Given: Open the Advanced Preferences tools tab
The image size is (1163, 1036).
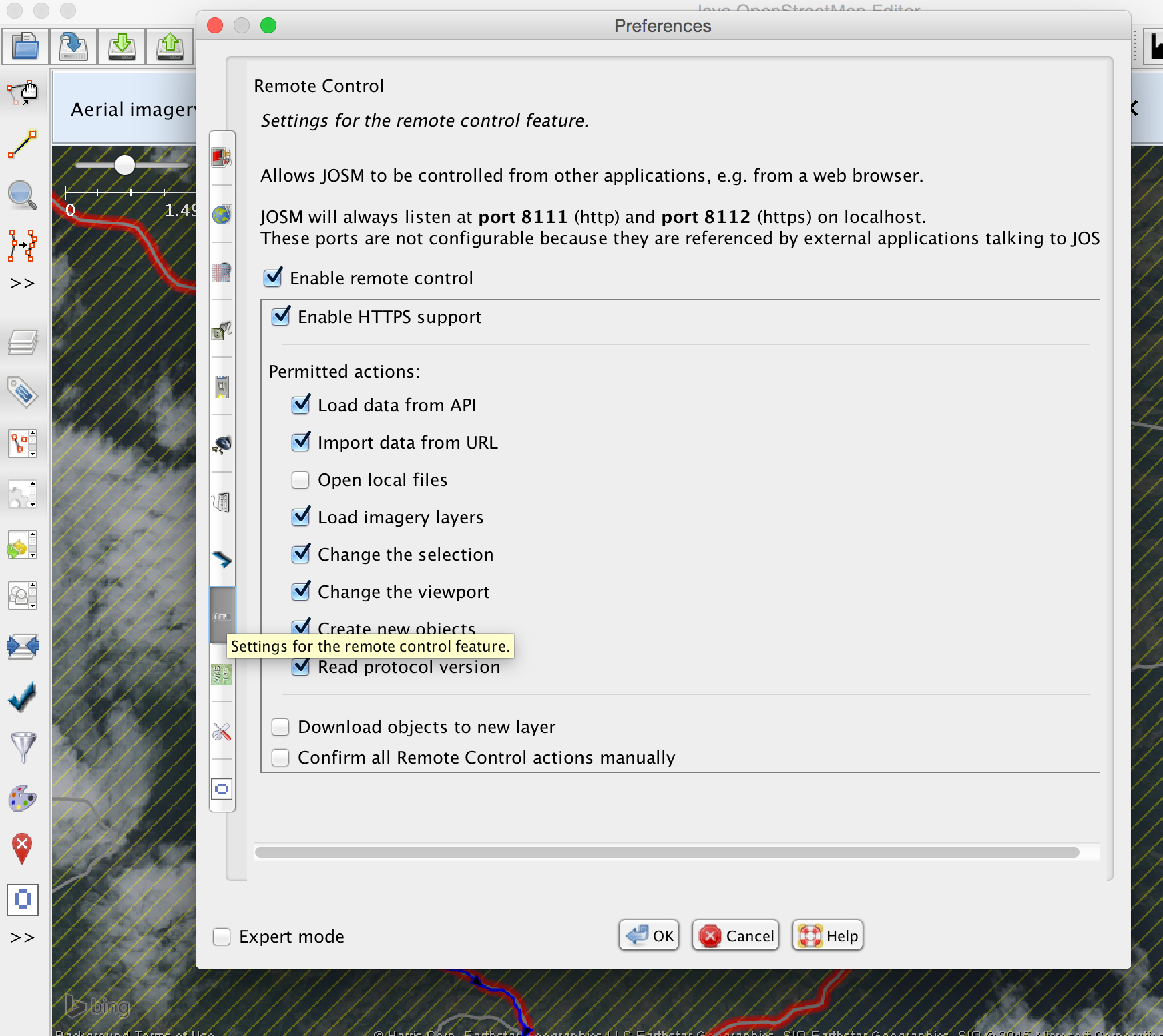Looking at the screenshot, I should pyautogui.click(x=222, y=732).
